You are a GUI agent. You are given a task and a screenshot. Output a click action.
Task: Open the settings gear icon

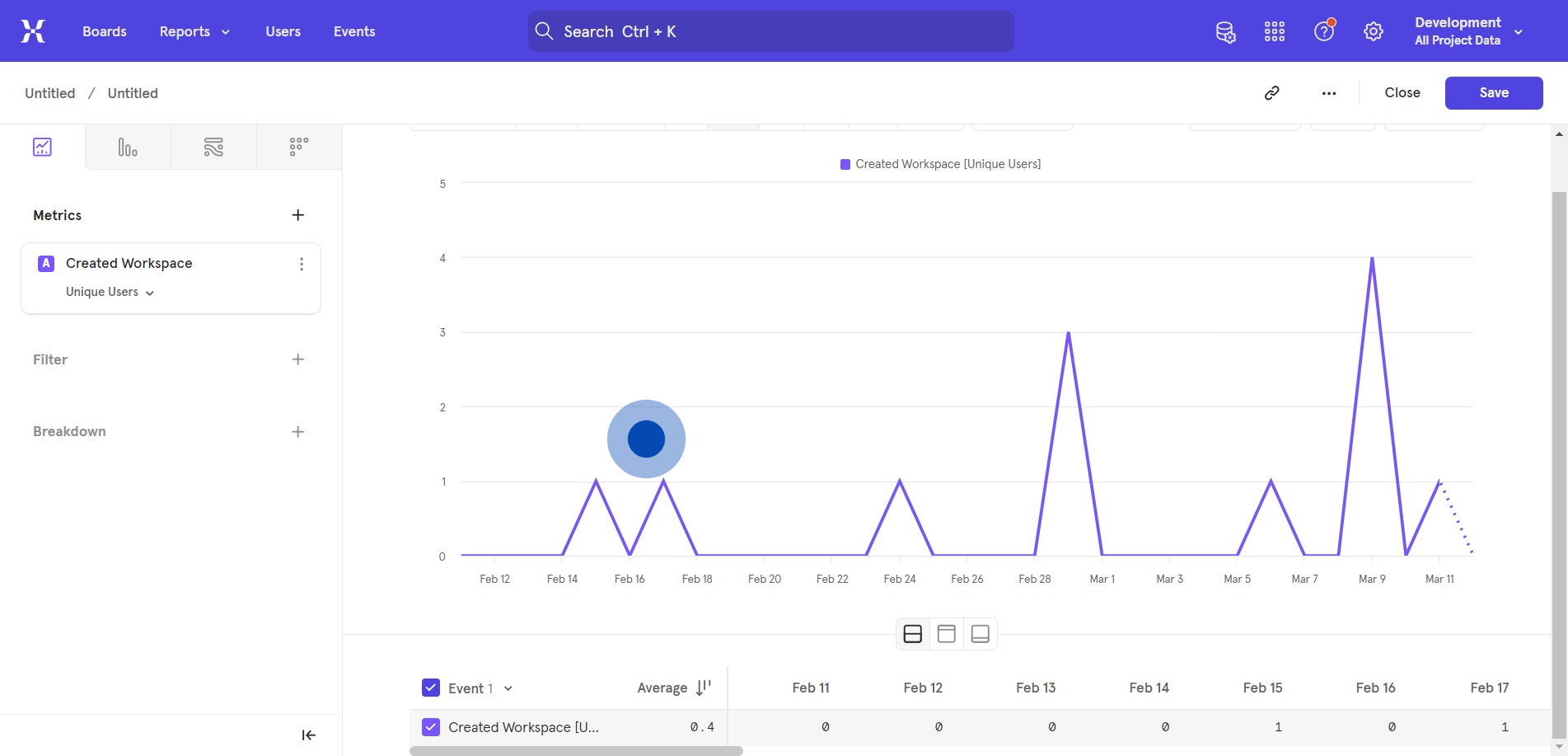coord(1373,32)
